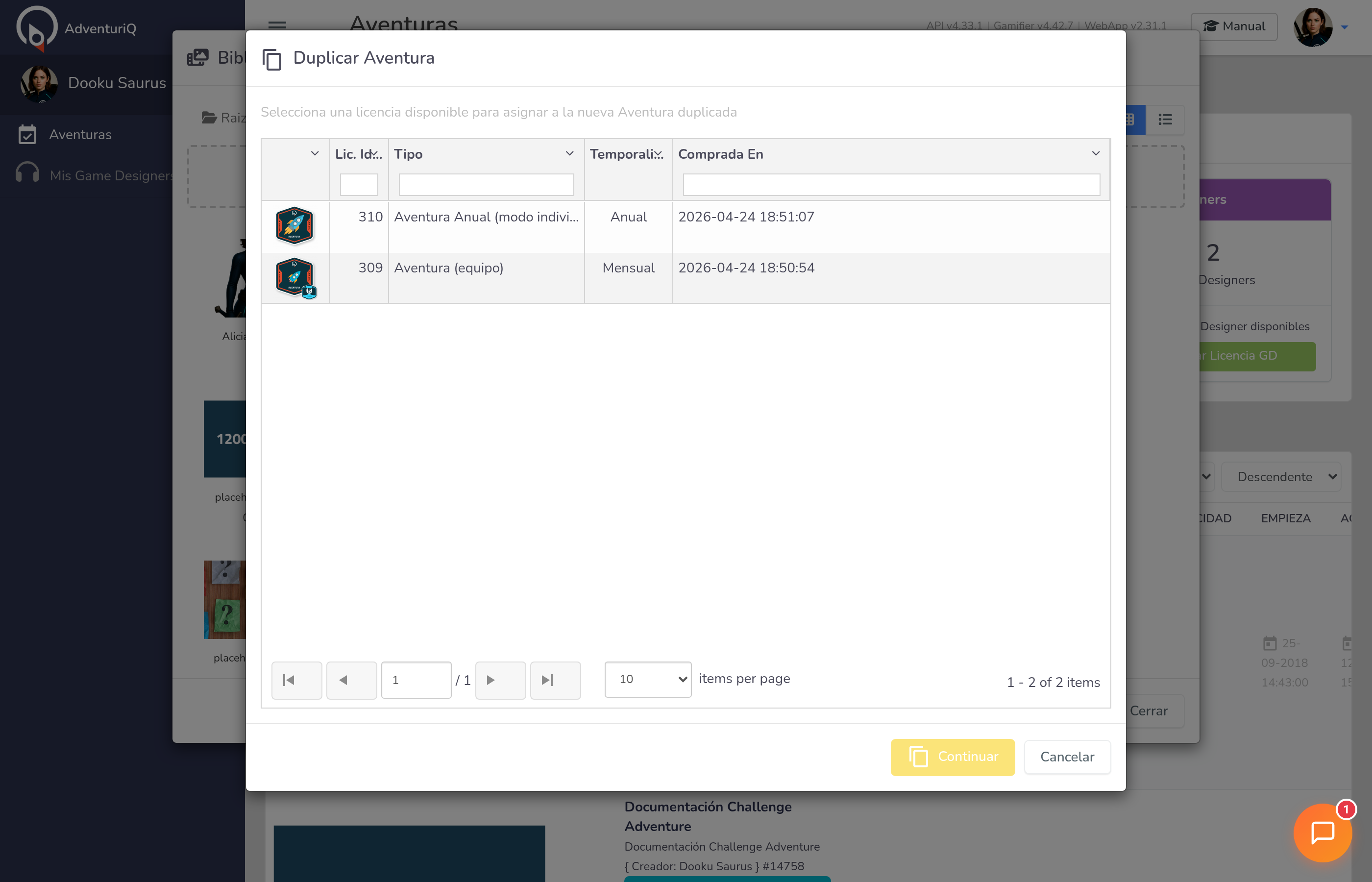Image resolution: width=1372 pixels, height=882 pixels.
Task: Click the library images icon in background dialog
Action: point(197,57)
